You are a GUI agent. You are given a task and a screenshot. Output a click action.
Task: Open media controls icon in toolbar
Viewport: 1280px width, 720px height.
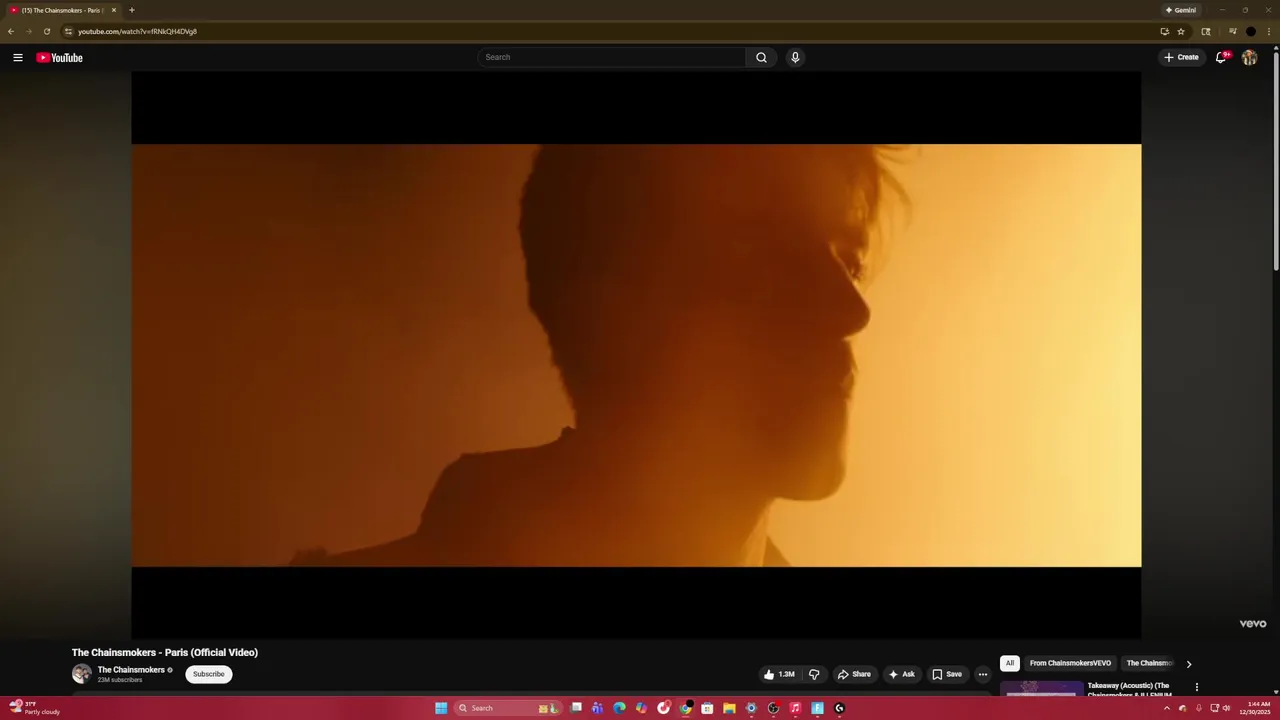[1233, 31]
